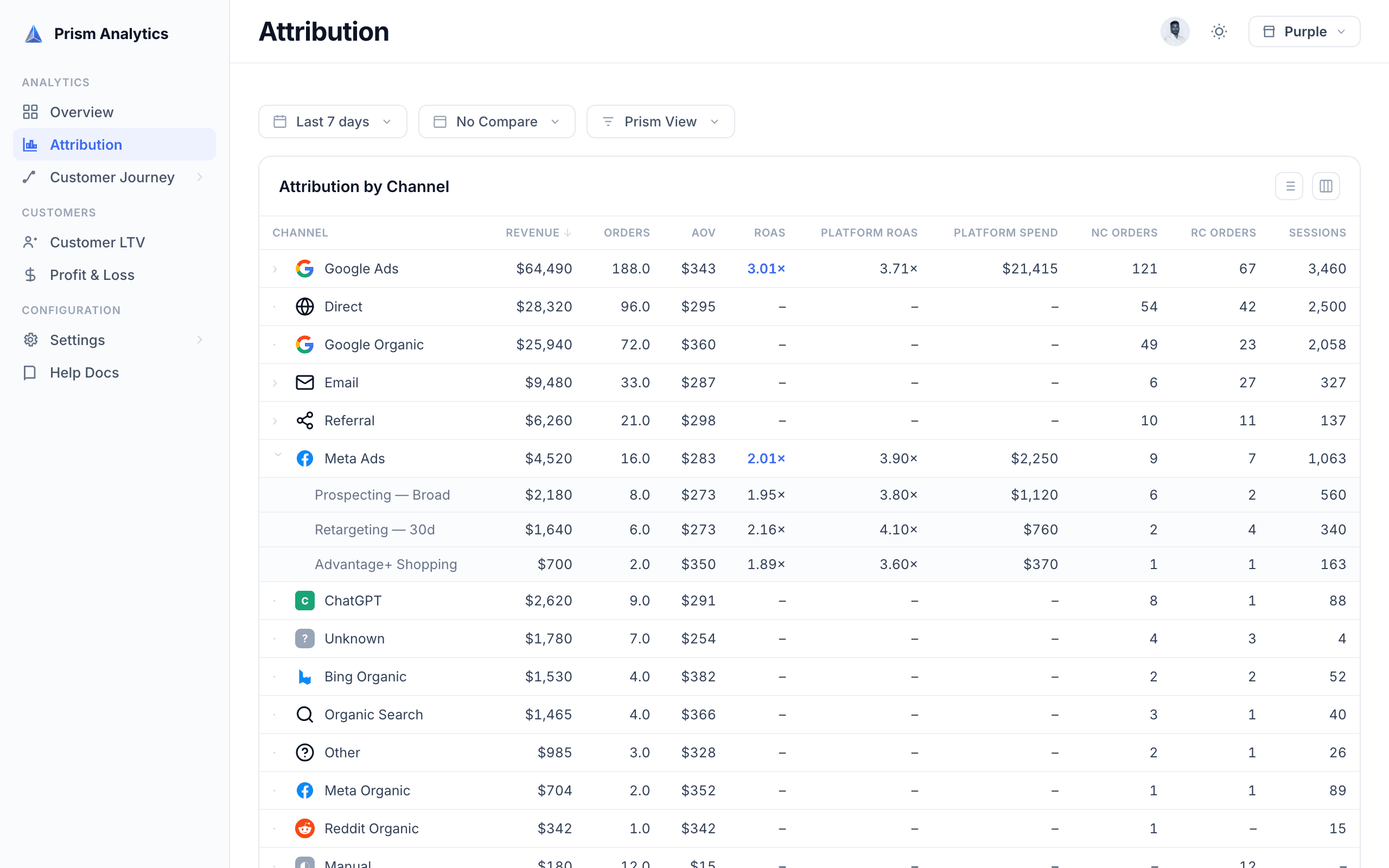The width and height of the screenshot is (1389, 868).
Task: Sort by the Orders column header
Action: pyautogui.click(x=627, y=233)
